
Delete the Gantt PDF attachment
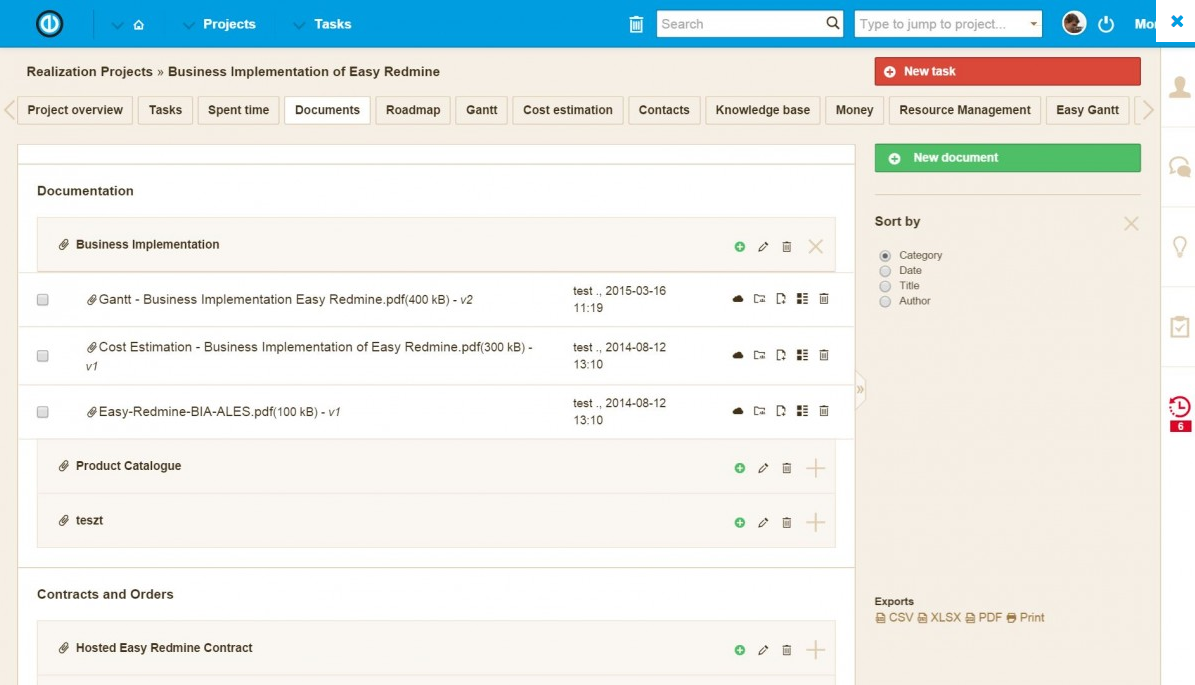pyautogui.click(x=824, y=299)
